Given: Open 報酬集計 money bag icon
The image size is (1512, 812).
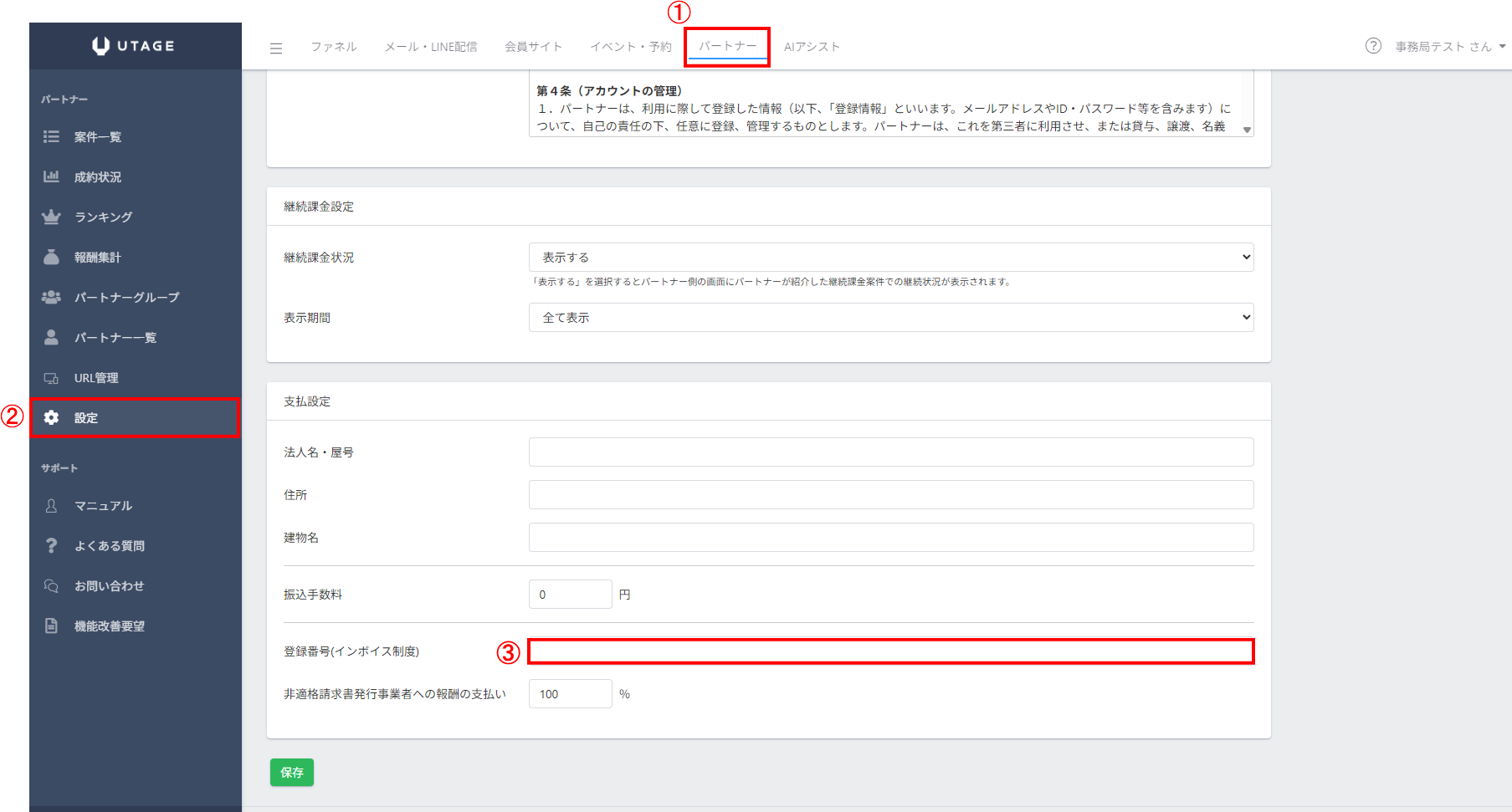Looking at the screenshot, I should [51, 257].
